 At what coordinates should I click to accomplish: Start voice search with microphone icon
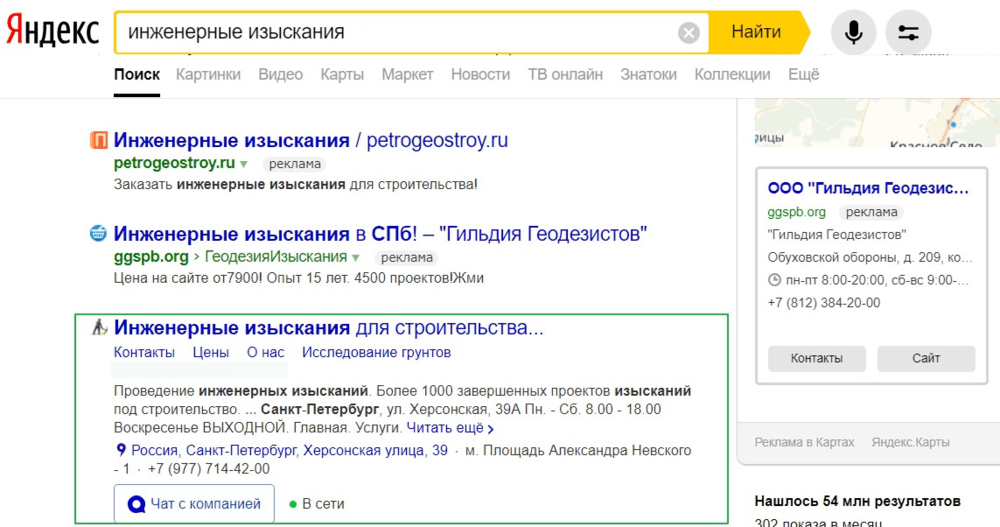click(853, 32)
